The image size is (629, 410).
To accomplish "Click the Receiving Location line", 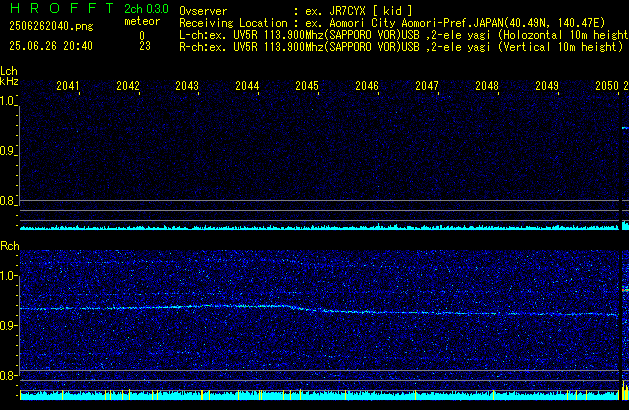I will (392, 23).
